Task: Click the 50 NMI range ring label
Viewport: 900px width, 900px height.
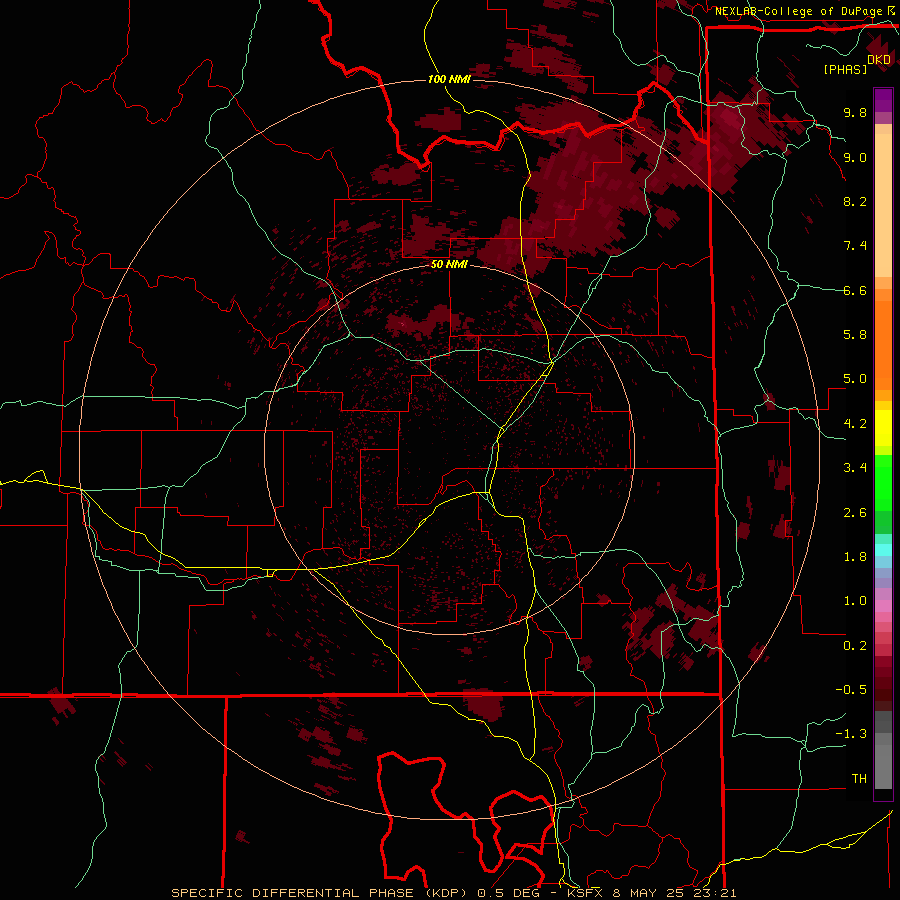Action: [x=449, y=265]
